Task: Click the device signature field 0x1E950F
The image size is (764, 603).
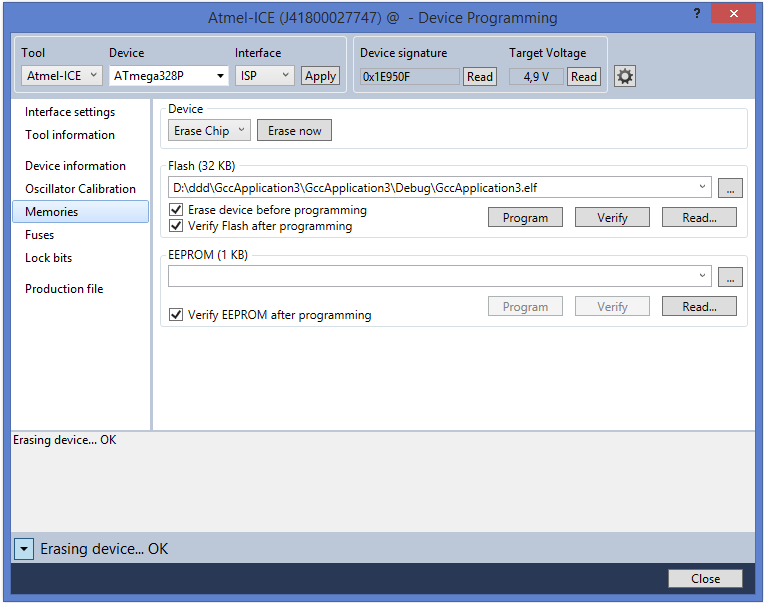Action: pyautogui.click(x=409, y=76)
